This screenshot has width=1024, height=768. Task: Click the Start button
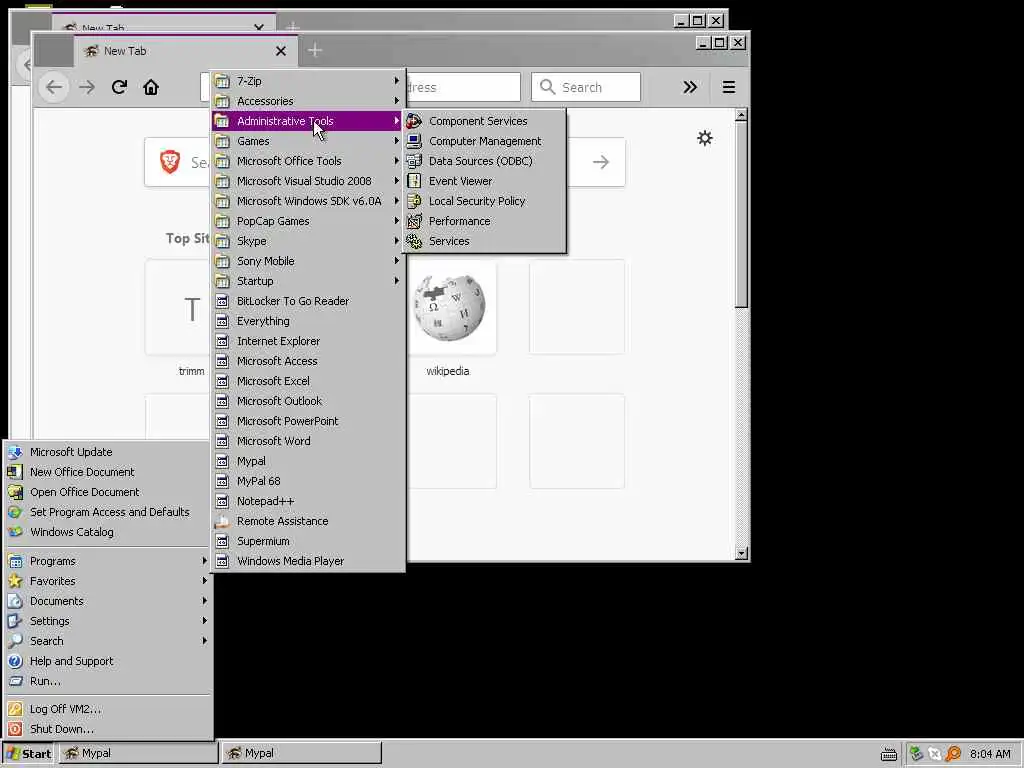pyautogui.click(x=29, y=753)
